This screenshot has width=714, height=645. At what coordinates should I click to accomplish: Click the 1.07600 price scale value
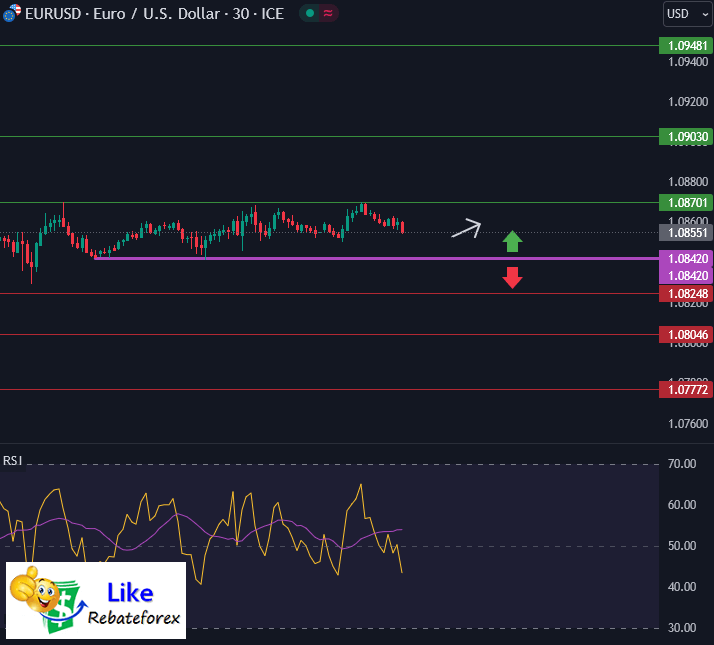click(688, 424)
